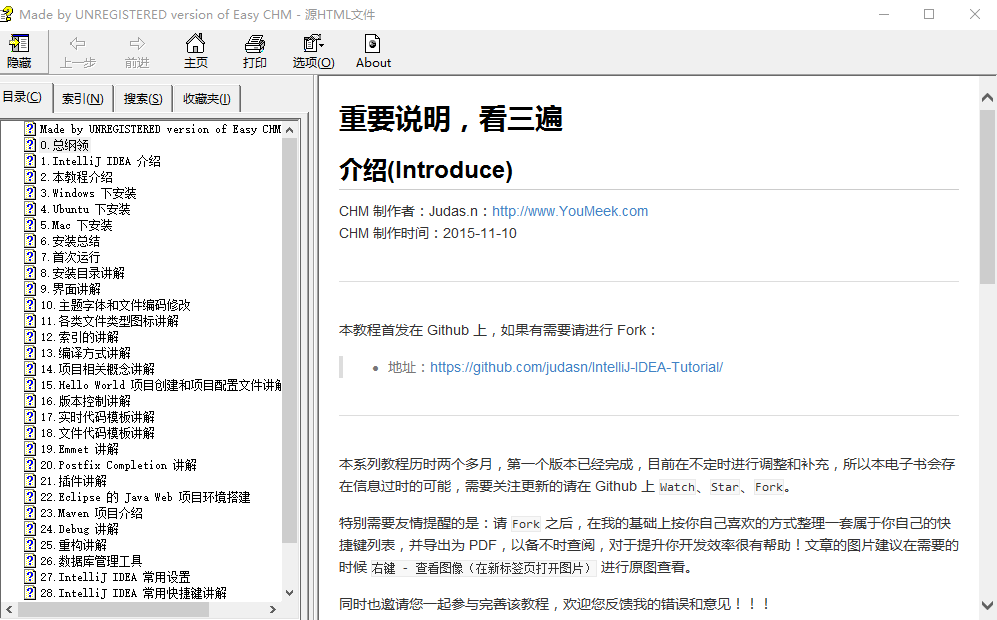Click the Back (上一步) arrow icon

coord(77,44)
